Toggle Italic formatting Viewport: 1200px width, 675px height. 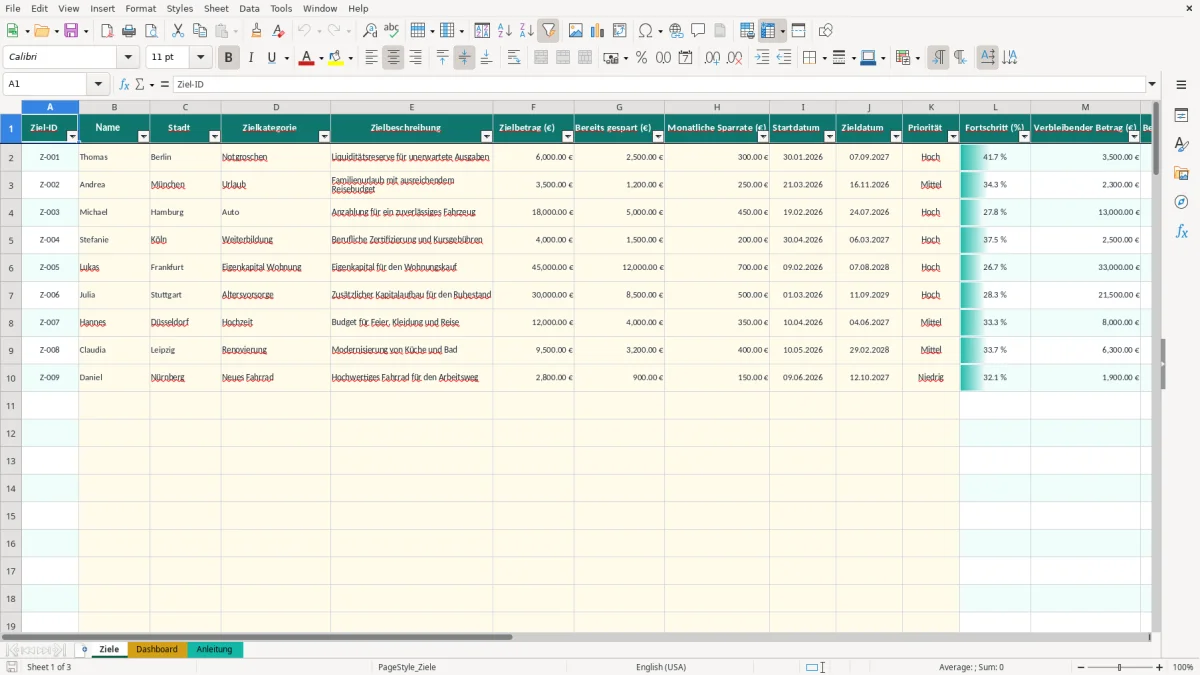(x=250, y=58)
